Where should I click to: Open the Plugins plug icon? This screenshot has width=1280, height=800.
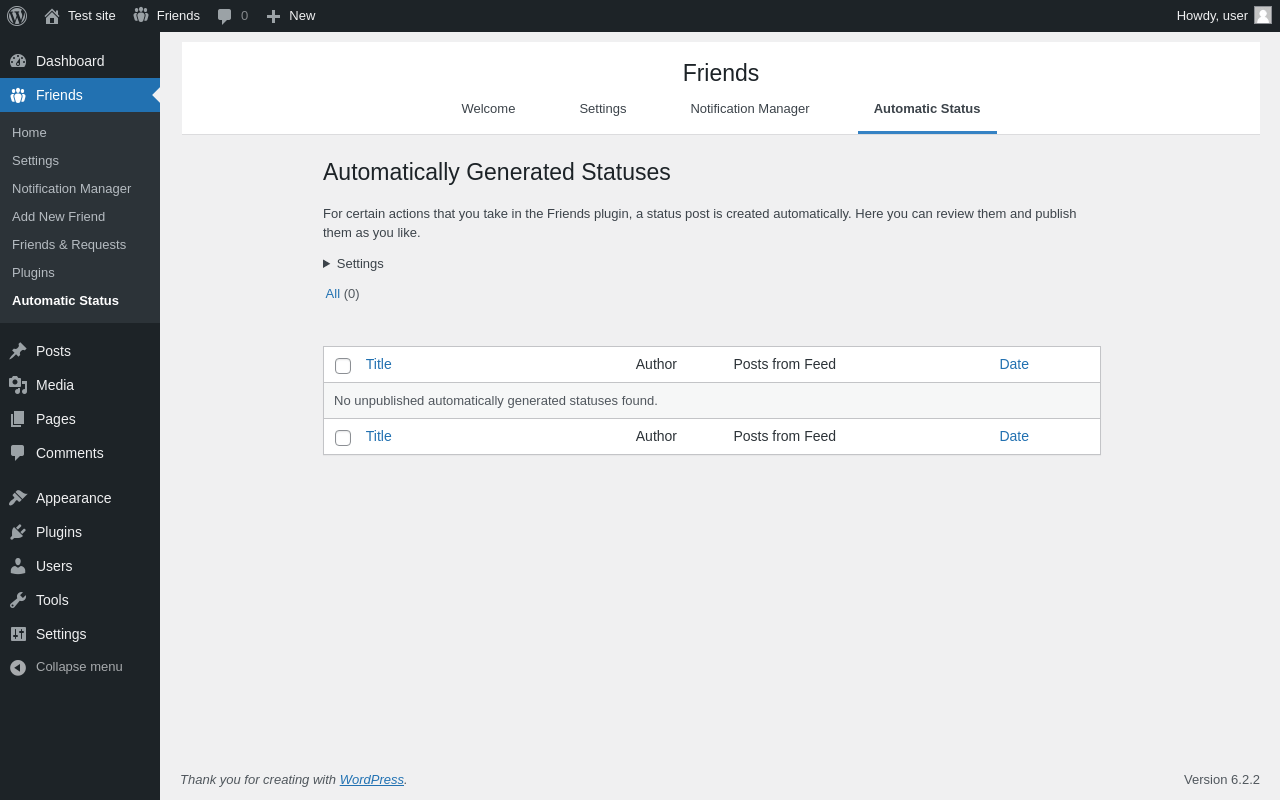pos(18,532)
